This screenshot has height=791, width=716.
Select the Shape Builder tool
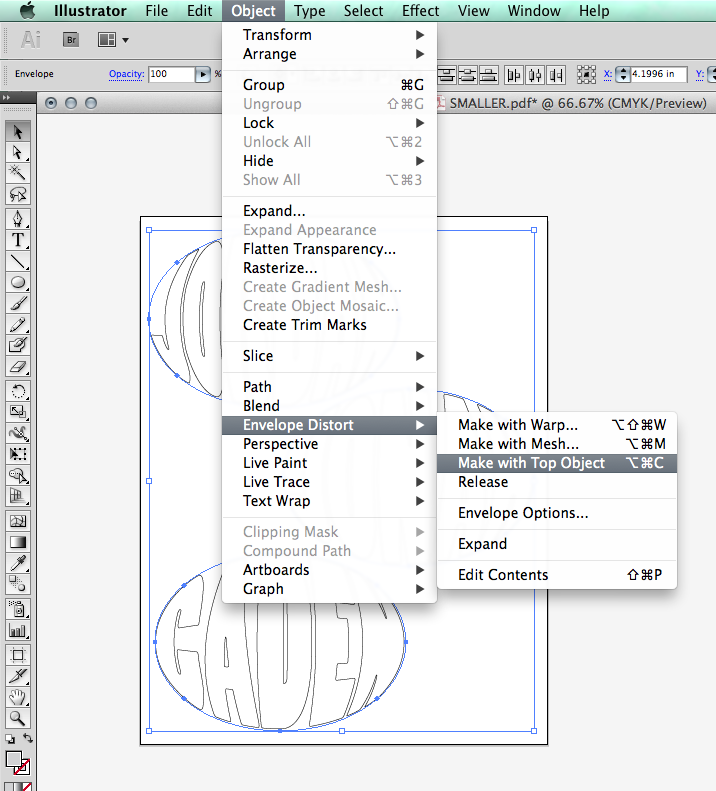(18, 475)
